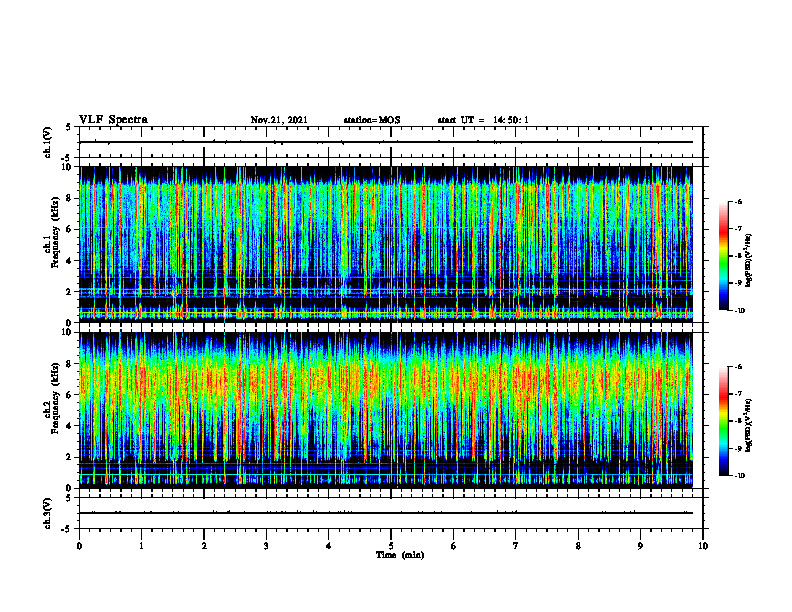
Task: Click time axis tick label "7"
Action: pyautogui.click(x=516, y=546)
